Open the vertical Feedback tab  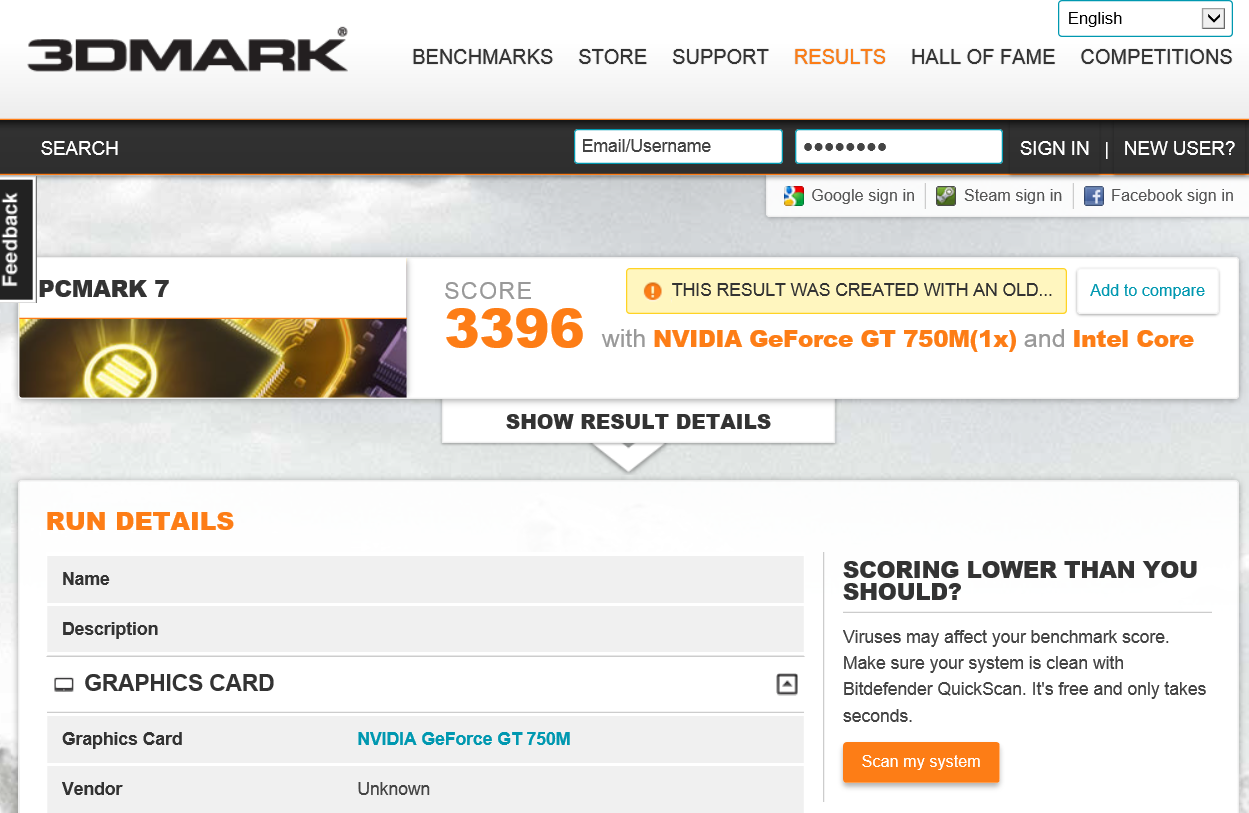(16, 241)
